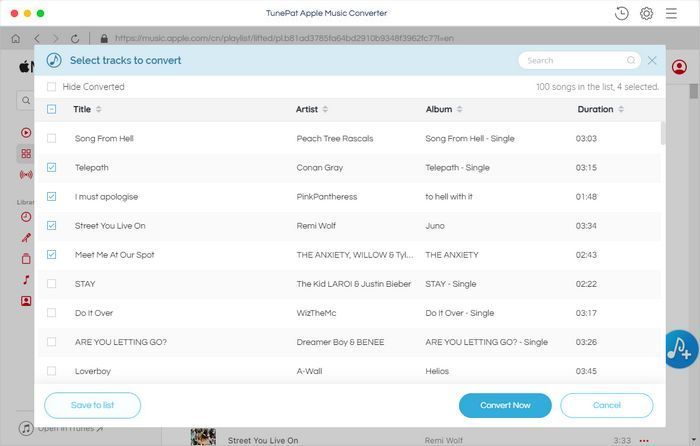Toggle the select-all header checkbox

(51, 109)
